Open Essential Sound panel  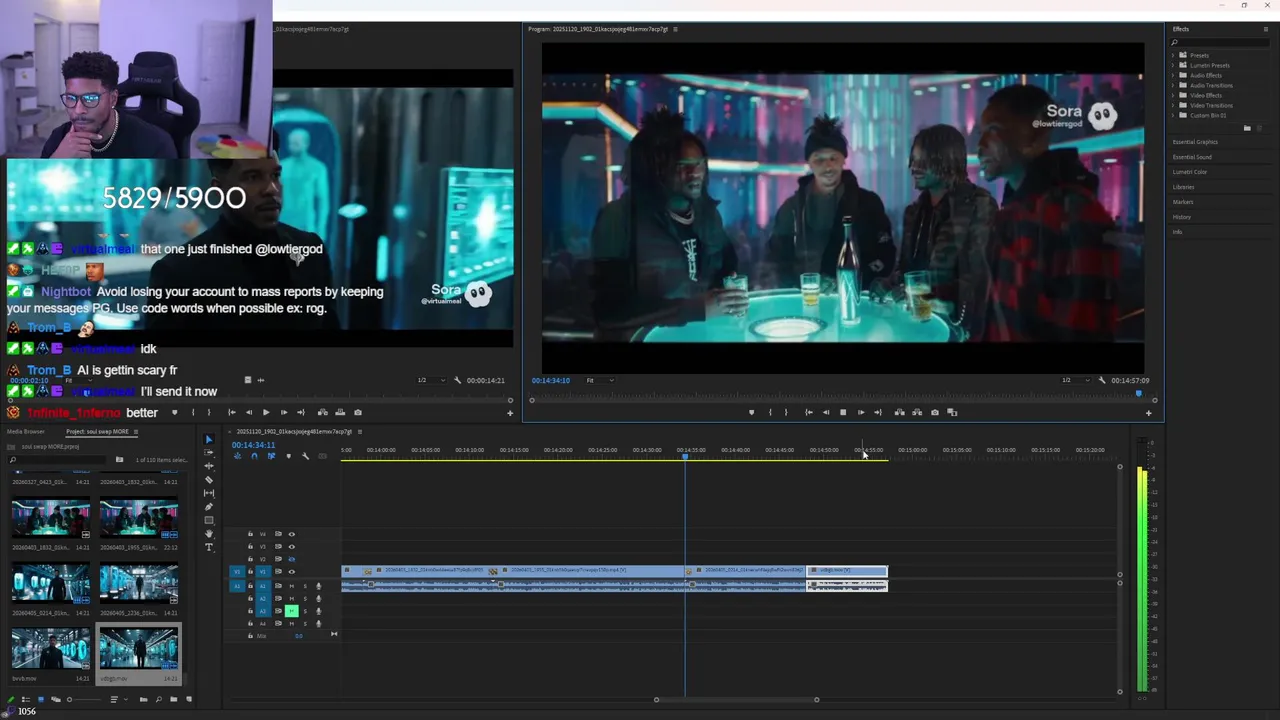tap(1192, 157)
